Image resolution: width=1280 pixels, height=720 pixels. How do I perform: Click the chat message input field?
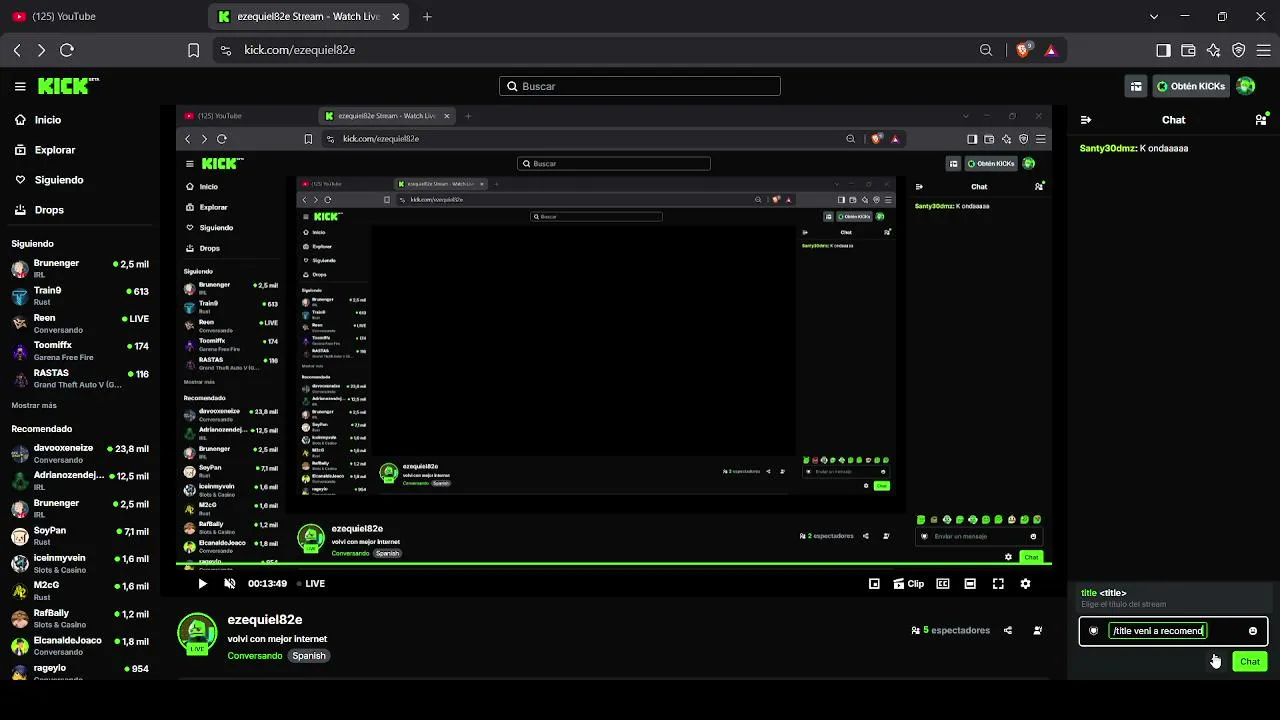point(1173,631)
